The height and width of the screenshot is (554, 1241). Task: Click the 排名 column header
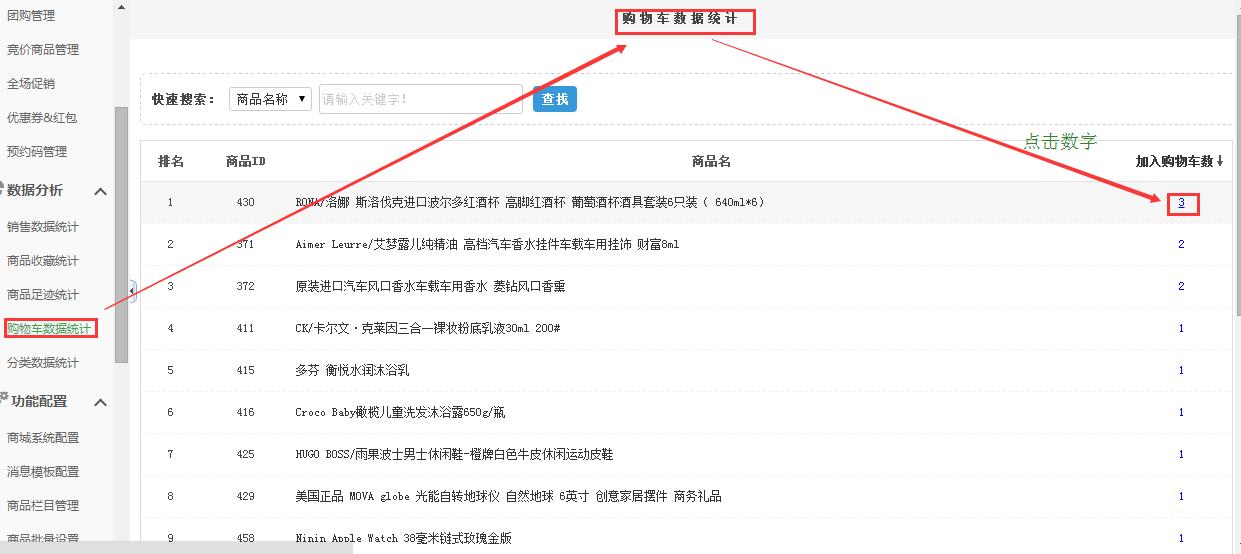(x=171, y=161)
